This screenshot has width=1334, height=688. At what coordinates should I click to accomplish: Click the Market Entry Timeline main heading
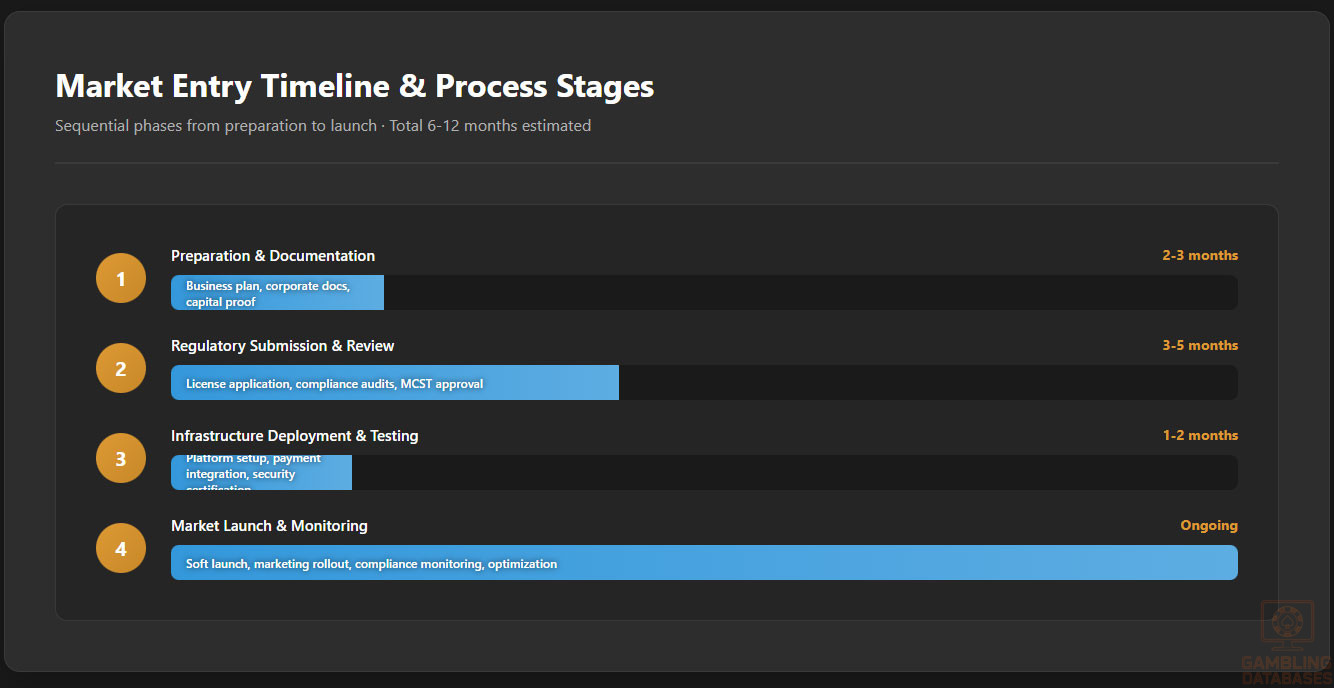(x=354, y=86)
